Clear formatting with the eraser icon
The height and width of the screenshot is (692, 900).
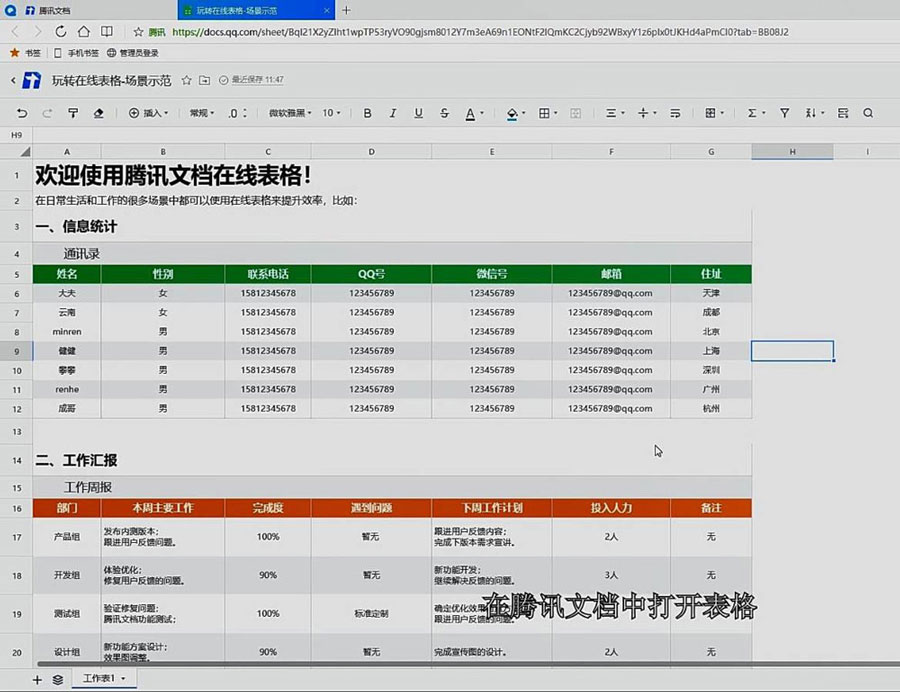pos(99,113)
